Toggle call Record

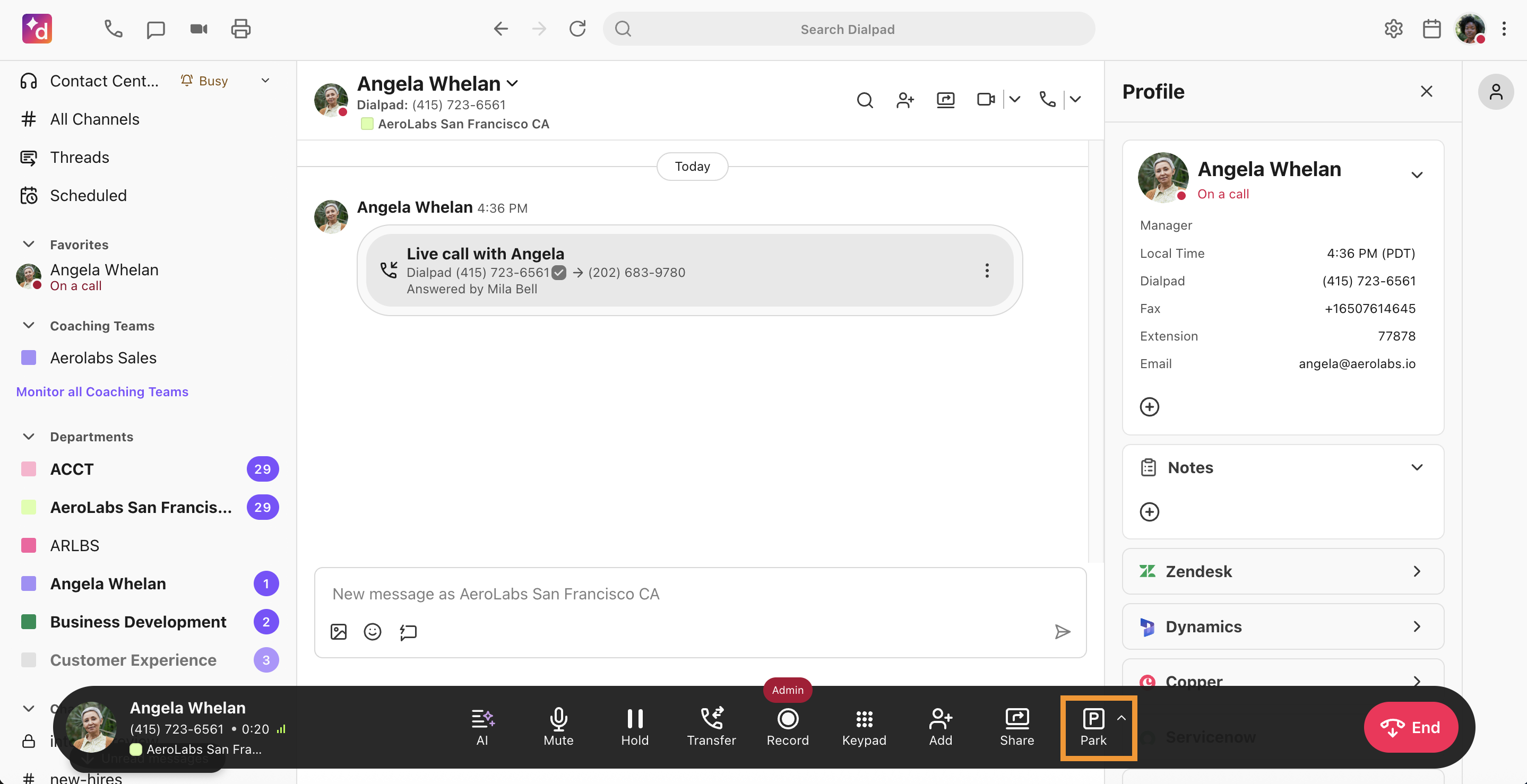coord(788,727)
